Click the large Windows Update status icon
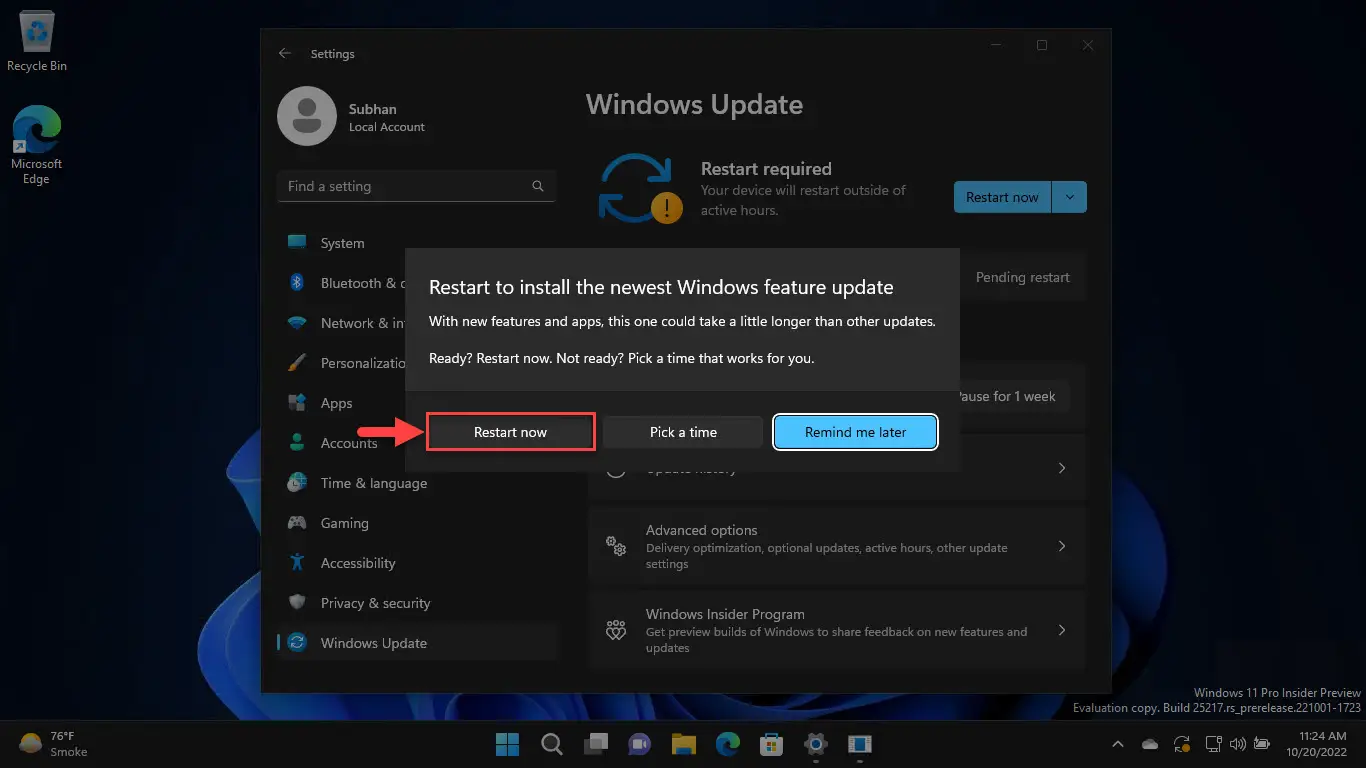Image resolution: width=1366 pixels, height=768 pixels. click(x=640, y=187)
